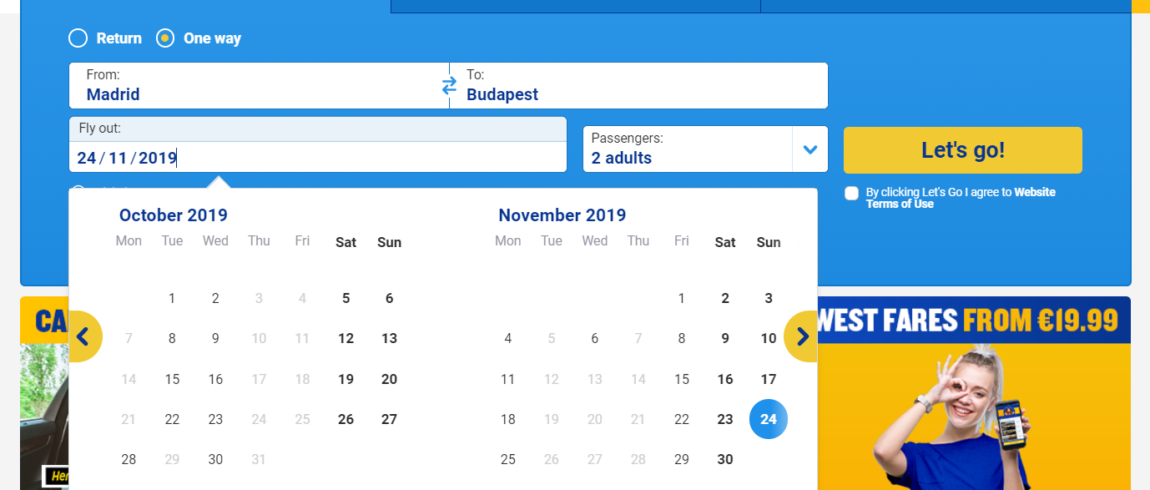Select the One way radio button

coord(166,38)
